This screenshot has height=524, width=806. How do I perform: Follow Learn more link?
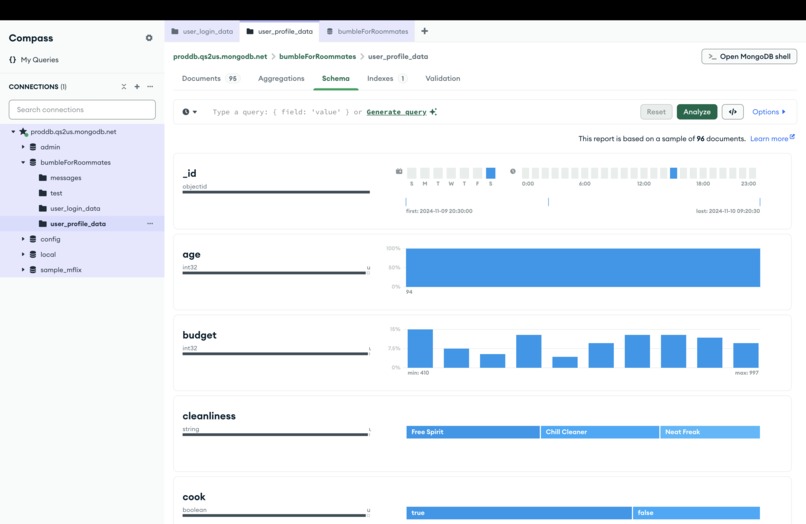tap(769, 139)
